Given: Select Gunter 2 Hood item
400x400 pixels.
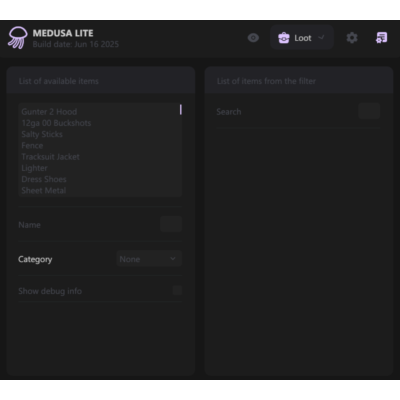Looking at the screenshot, I should 49,112.
